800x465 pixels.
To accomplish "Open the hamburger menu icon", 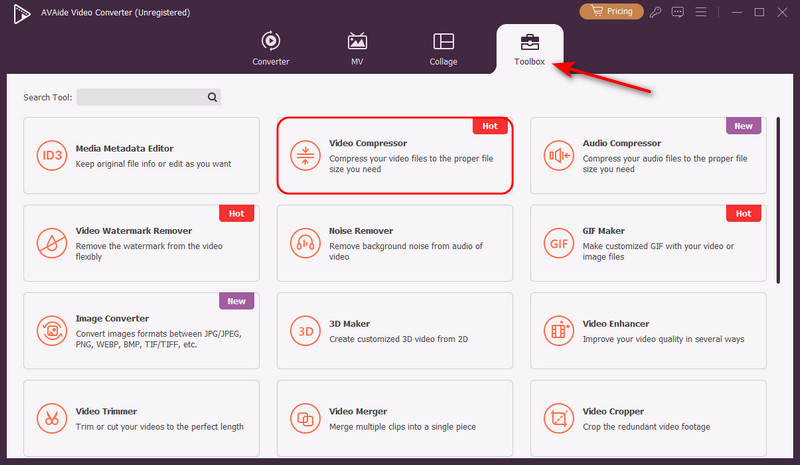I will pos(701,12).
